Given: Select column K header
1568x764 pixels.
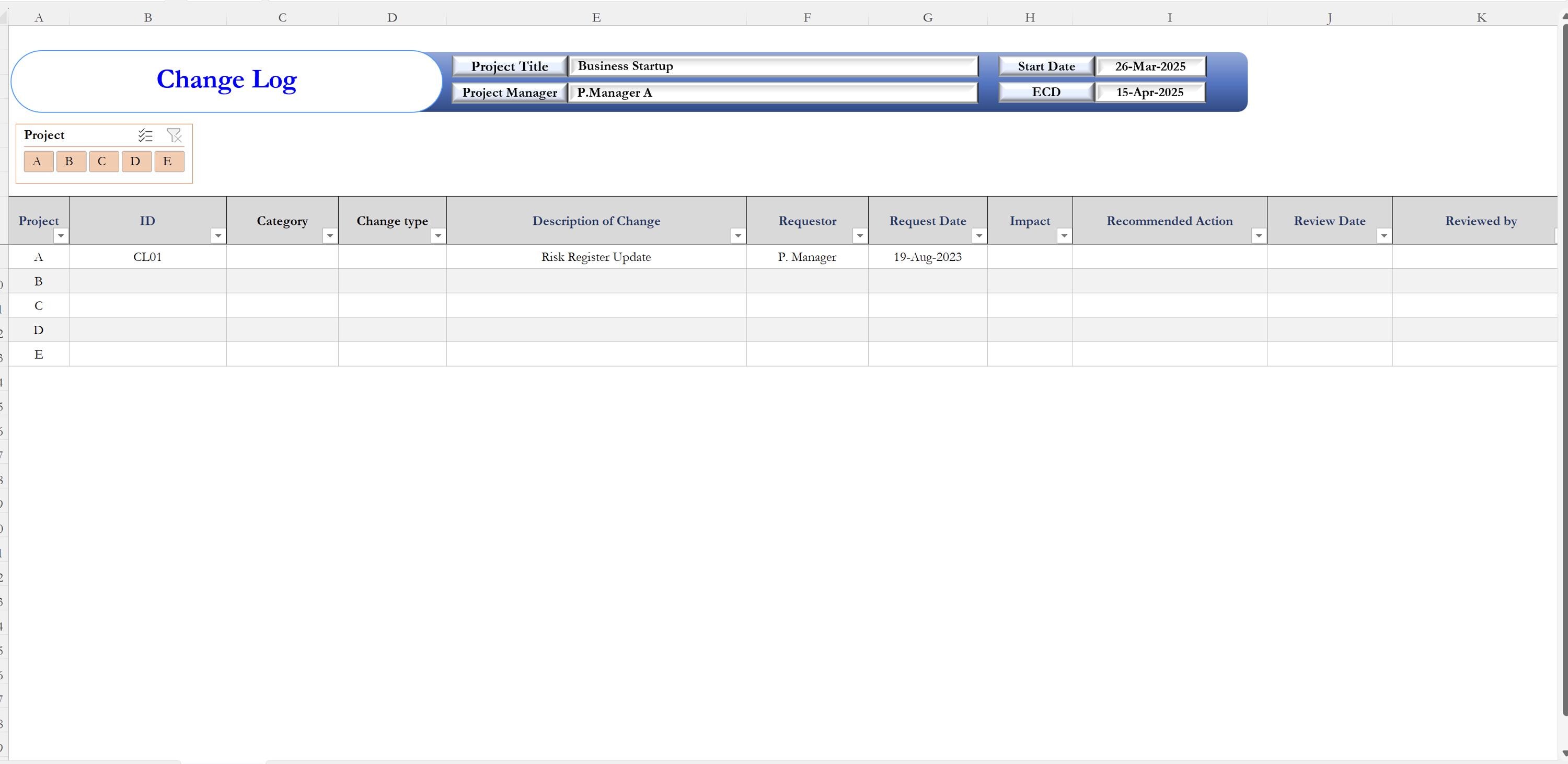Looking at the screenshot, I should 1482,18.
